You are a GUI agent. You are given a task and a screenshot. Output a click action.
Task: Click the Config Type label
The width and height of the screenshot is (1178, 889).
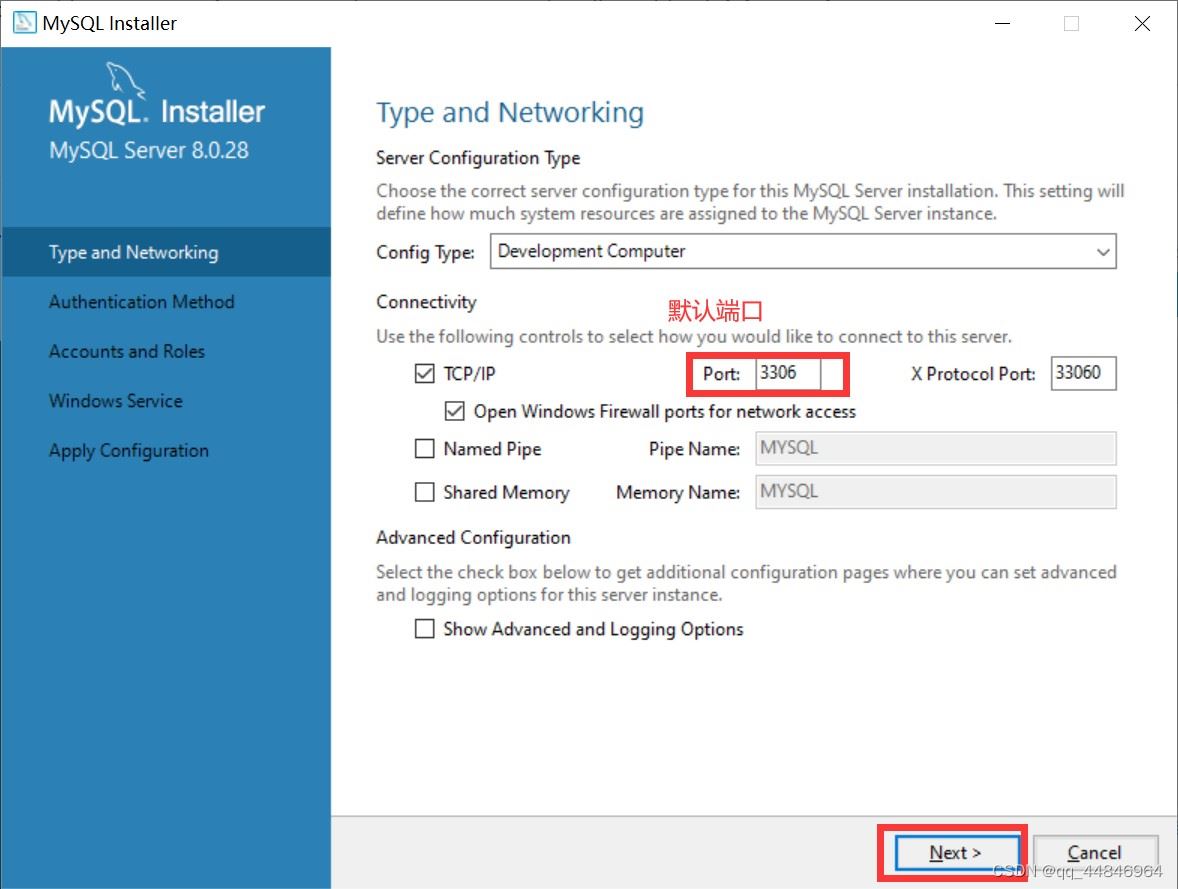[425, 252]
